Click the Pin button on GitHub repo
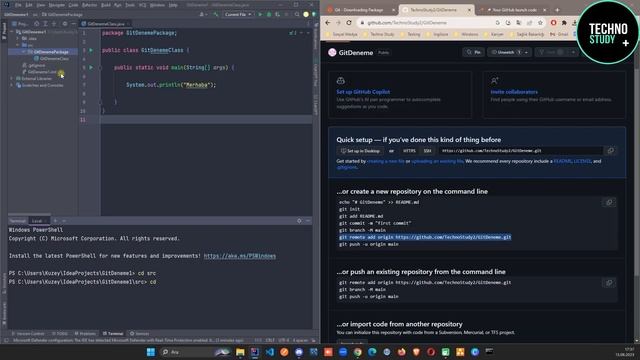This screenshot has width=640, height=360. tap(474, 52)
